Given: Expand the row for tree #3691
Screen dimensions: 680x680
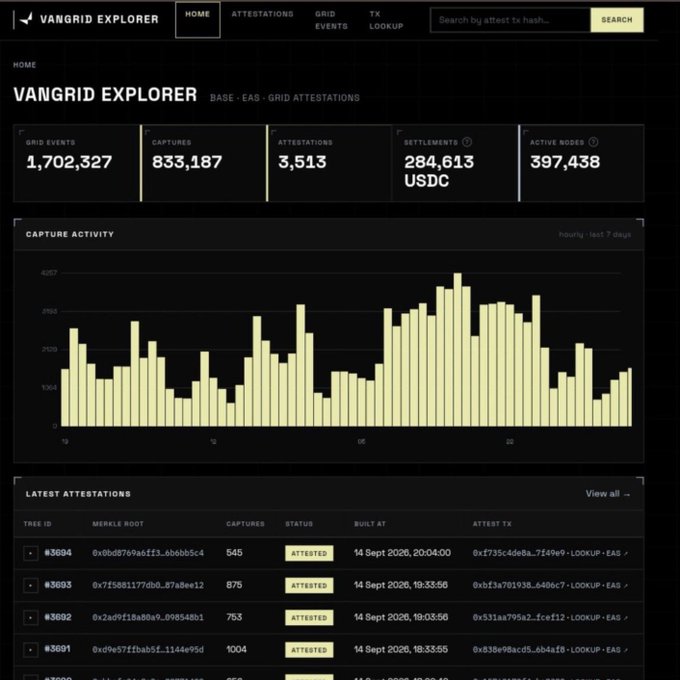Looking at the screenshot, I should (x=30, y=649).
